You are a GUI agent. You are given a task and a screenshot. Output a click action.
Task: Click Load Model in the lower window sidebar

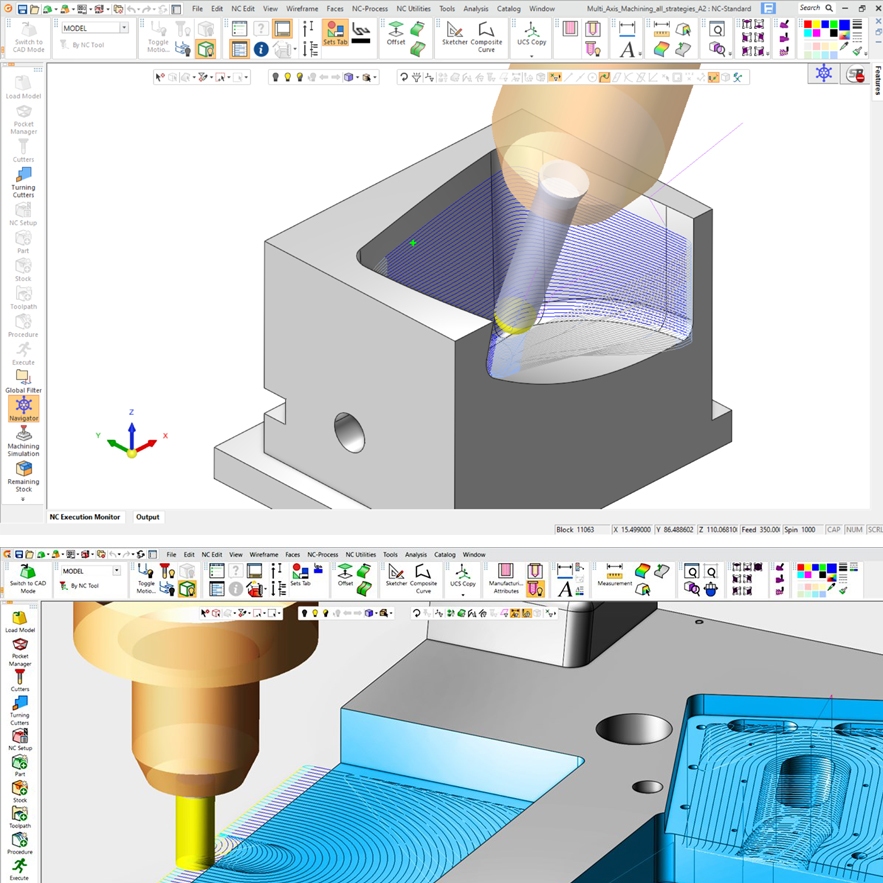[20, 621]
